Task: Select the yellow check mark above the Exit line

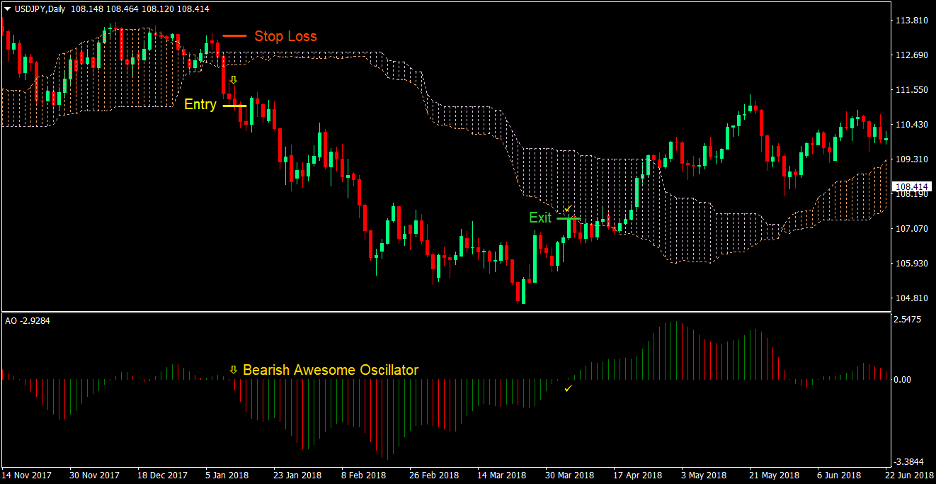Action: pyautogui.click(x=568, y=208)
